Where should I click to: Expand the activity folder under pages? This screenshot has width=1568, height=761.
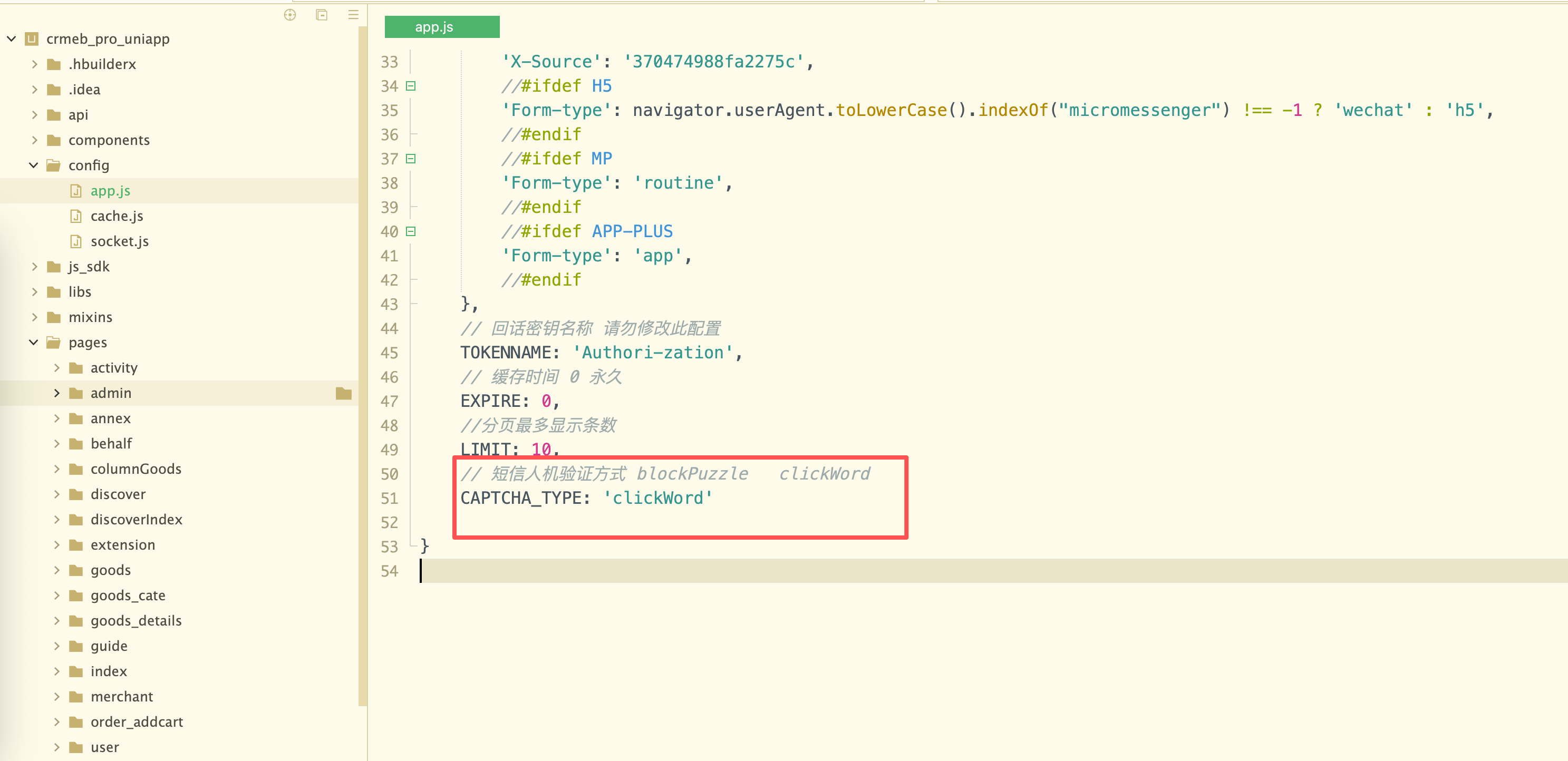coord(56,368)
